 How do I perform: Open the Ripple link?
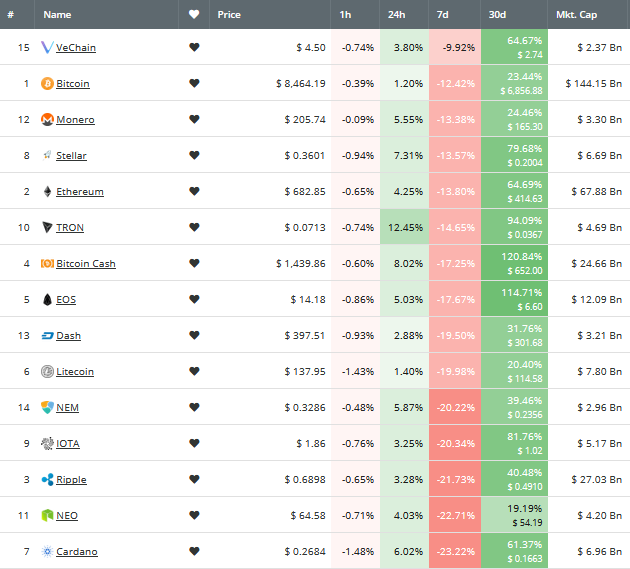coord(72,479)
